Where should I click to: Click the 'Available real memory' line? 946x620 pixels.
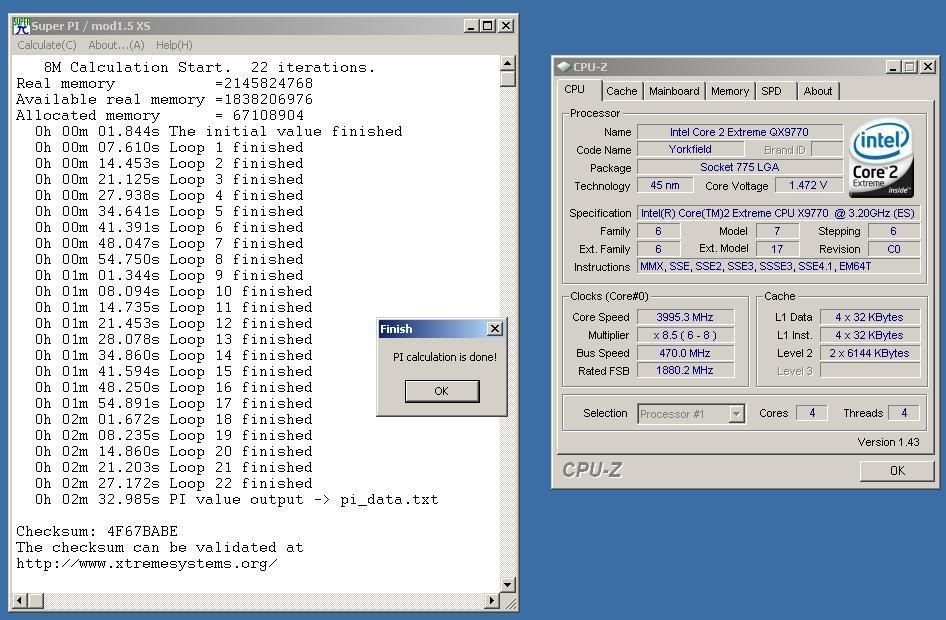165,100
